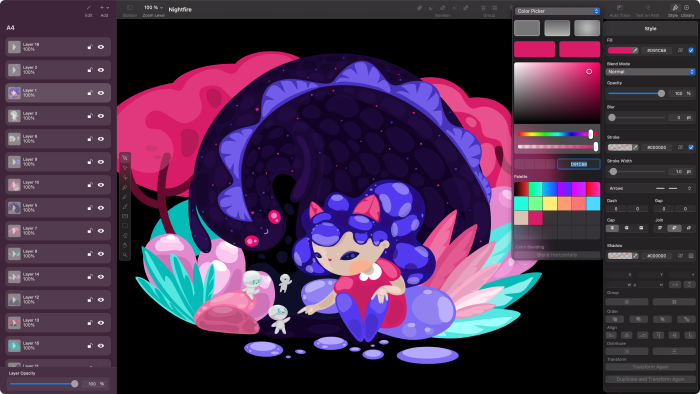
Task: Open the Add layer dropdown arrow
Action: 108,8
